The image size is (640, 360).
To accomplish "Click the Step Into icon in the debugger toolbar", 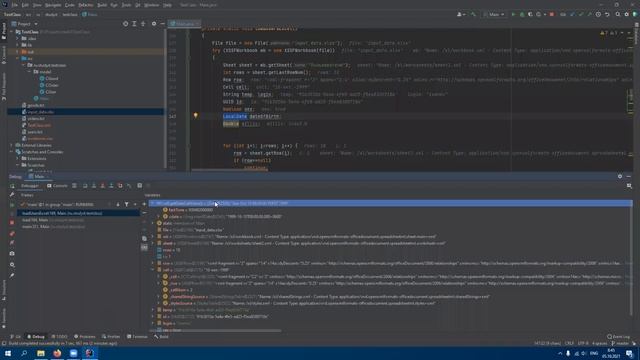I will tap(94, 186).
